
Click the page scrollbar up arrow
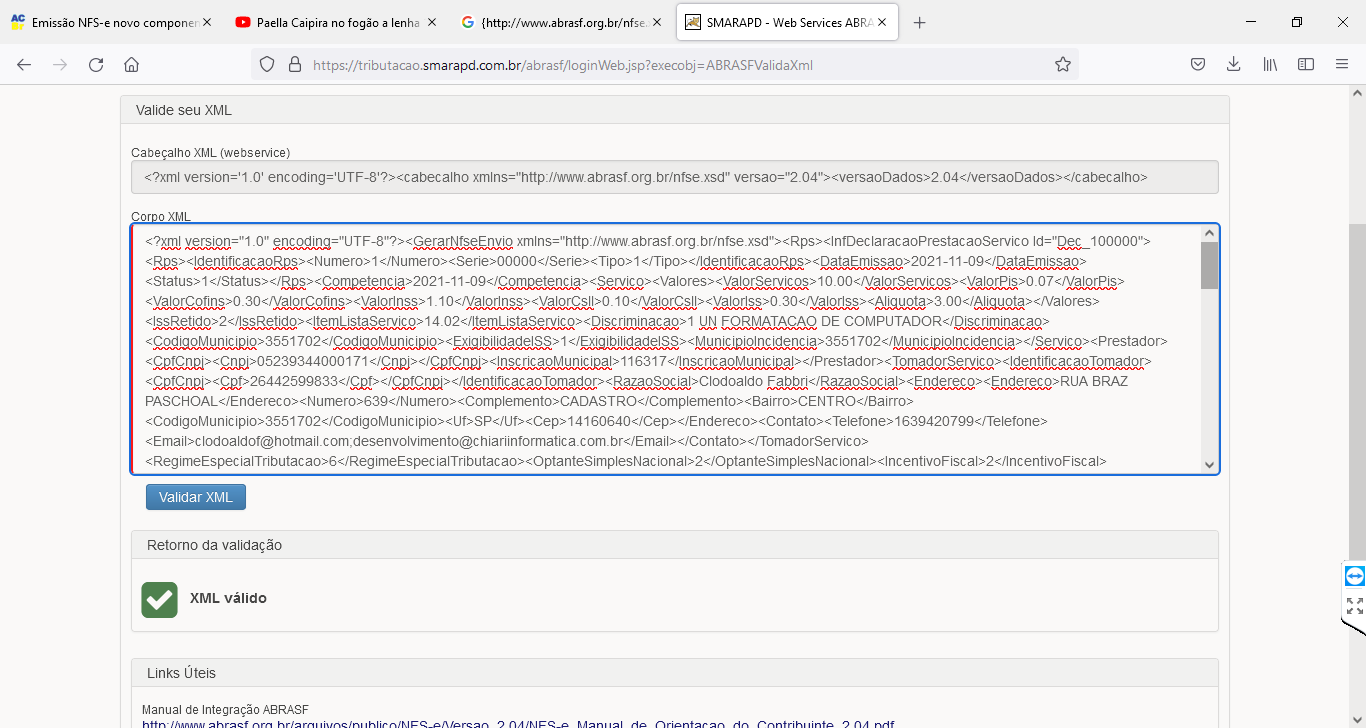coord(1357,93)
